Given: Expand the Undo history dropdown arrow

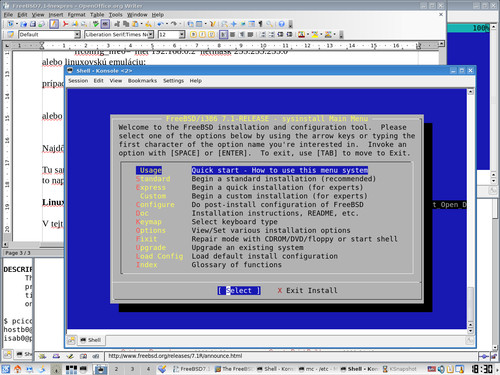Looking at the screenshot, I should click(x=167, y=24).
